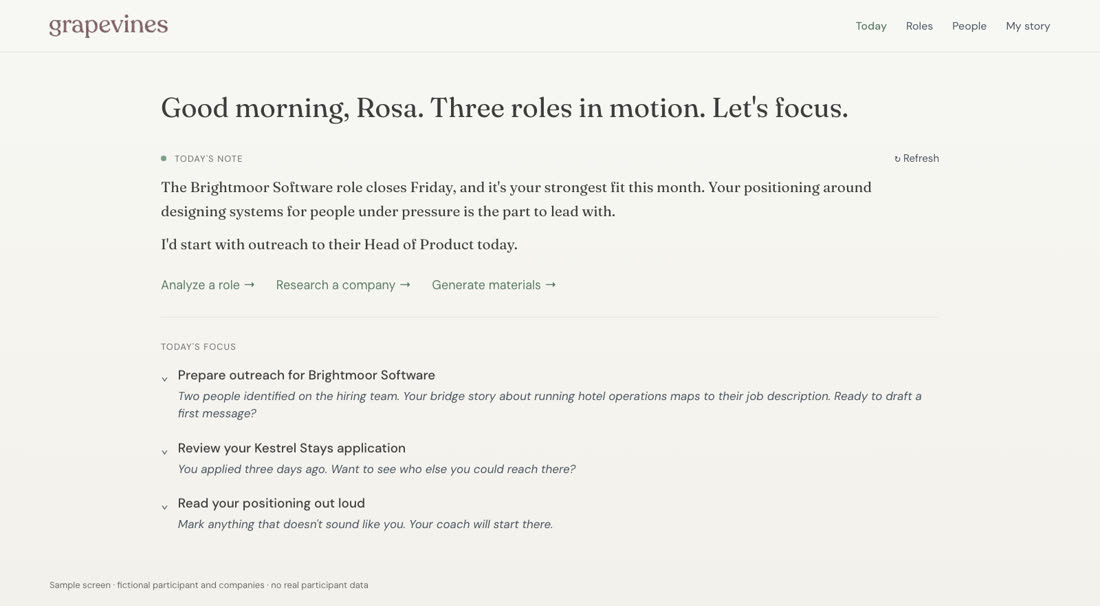Select Generate materials link

[x=494, y=285]
